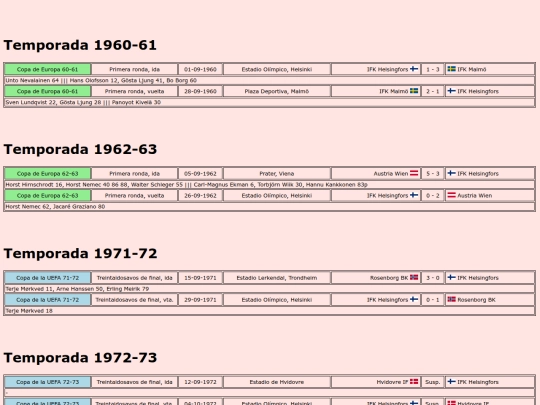Image resolution: width=540 pixels, height=405 pixels.
Task: Click the date 15-09-1971
Action: [200, 278]
